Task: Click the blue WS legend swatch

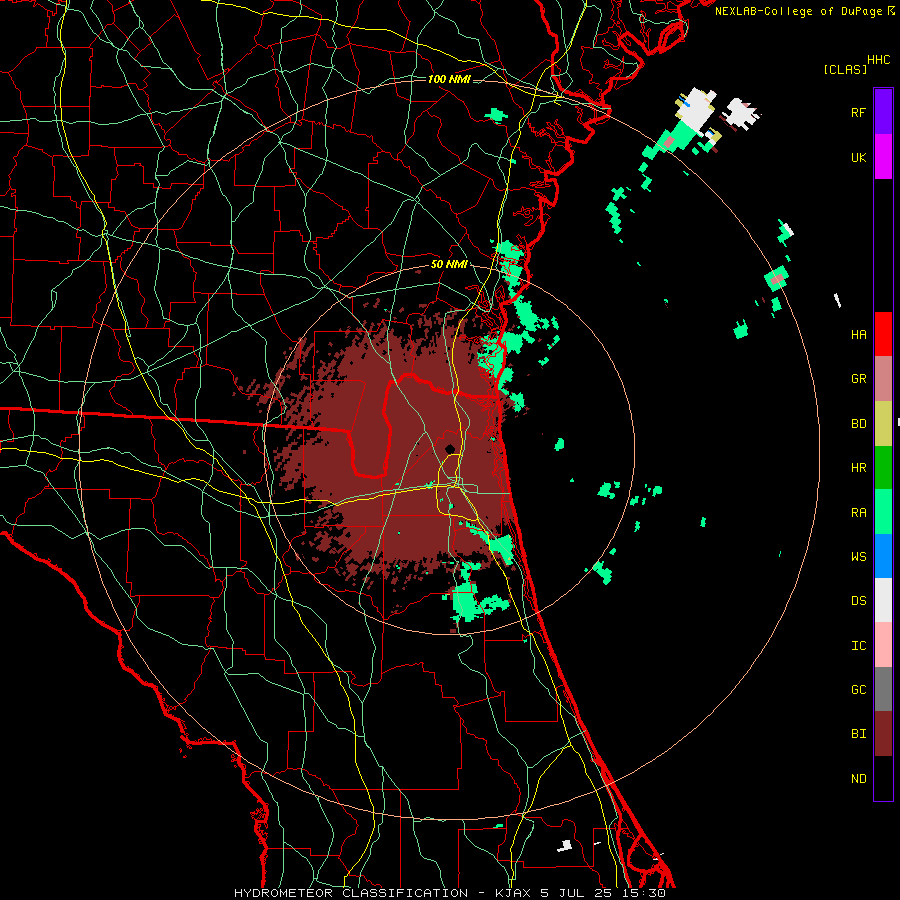Action: point(883,556)
